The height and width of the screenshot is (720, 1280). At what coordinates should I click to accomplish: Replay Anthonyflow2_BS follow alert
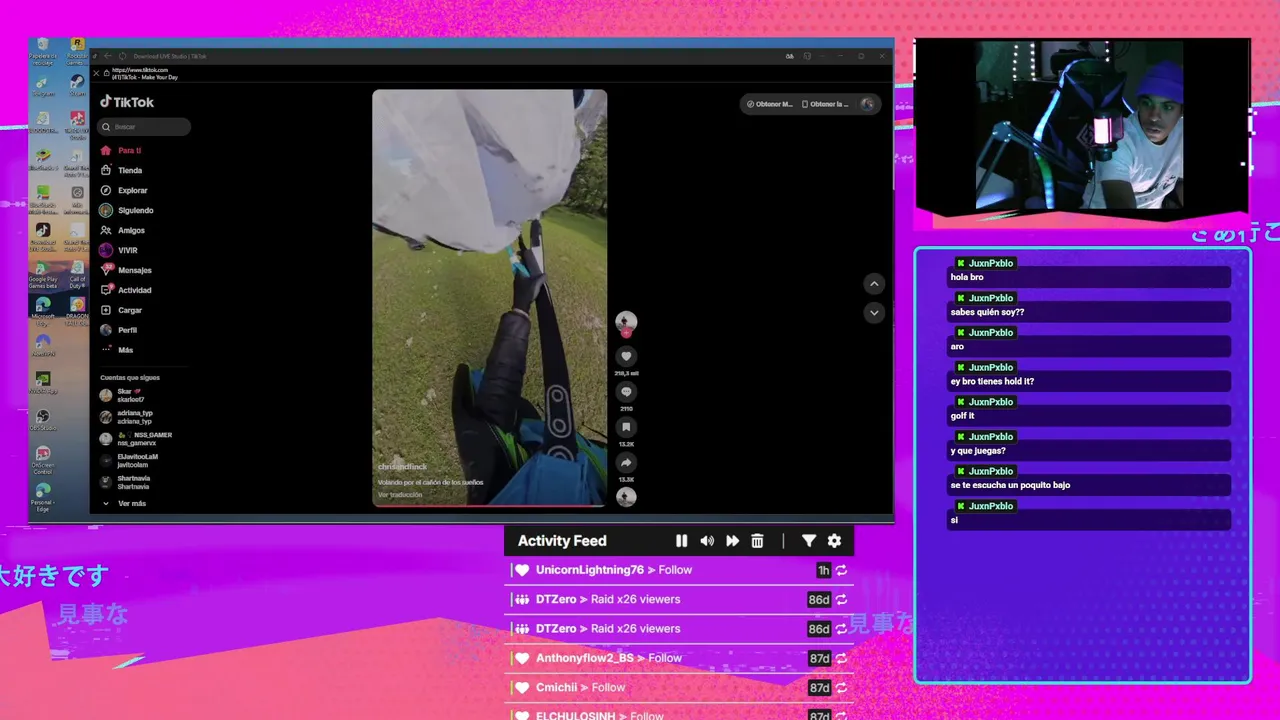point(841,659)
